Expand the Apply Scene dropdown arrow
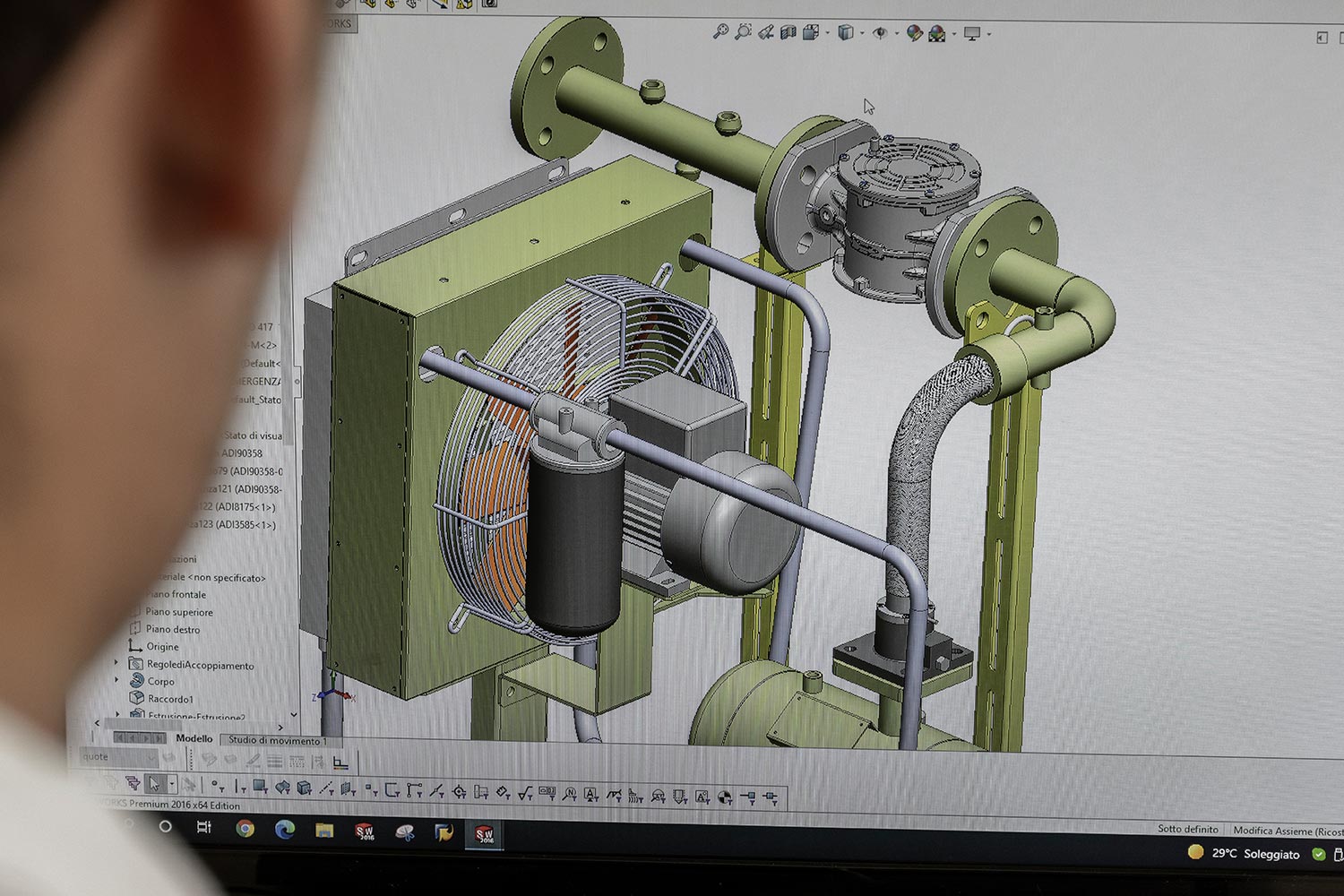Viewport: 1344px width, 896px height. coord(954,34)
